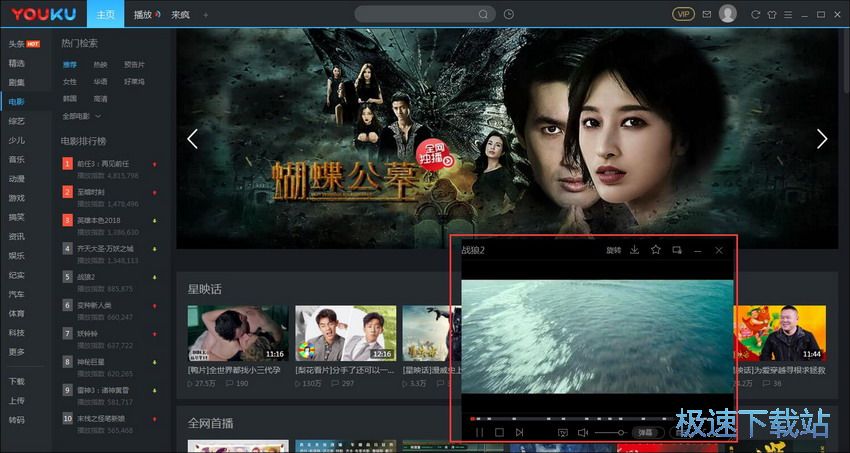The image size is (850, 453).
Task: Open 综艺 in the sidebar
Action: [x=17, y=121]
